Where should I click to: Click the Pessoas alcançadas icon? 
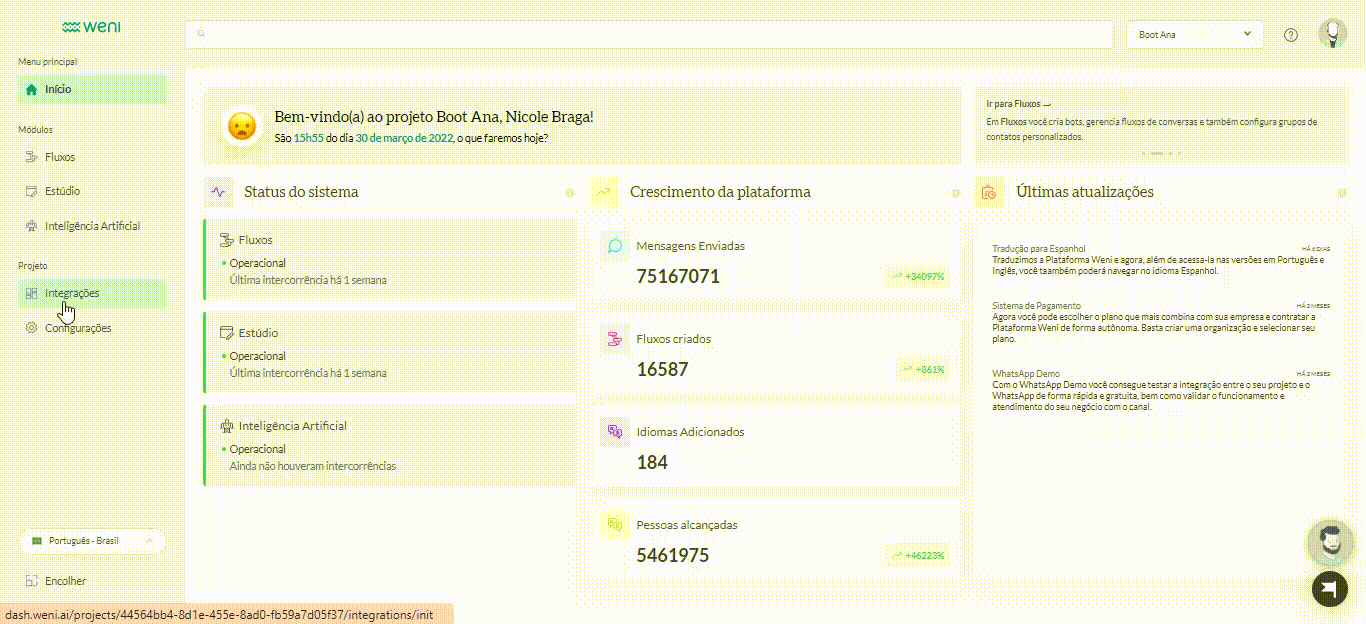click(615, 525)
